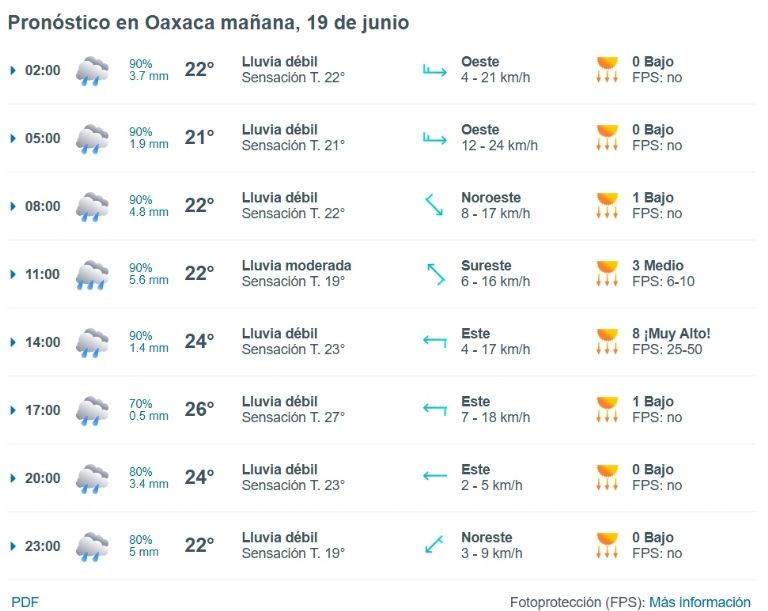The width and height of the screenshot is (768, 611).
Task: Expand the 05:00 forecast row arrow
Action: [x=13, y=139]
